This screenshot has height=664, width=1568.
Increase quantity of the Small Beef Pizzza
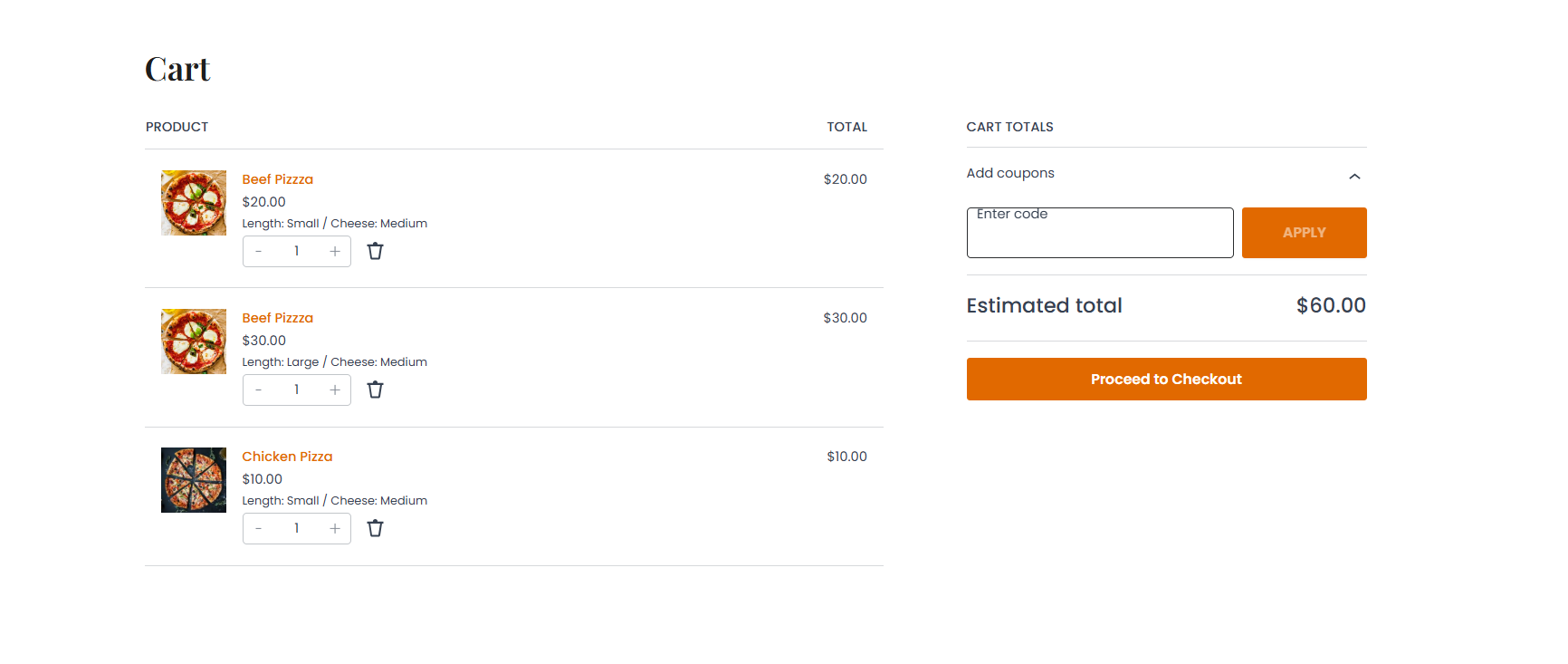coord(335,251)
